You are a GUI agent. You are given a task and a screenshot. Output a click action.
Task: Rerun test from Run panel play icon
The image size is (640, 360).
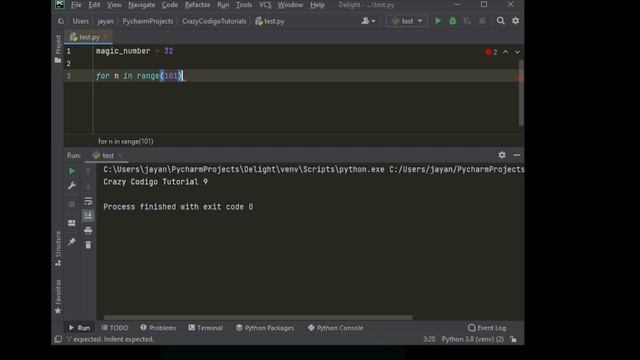point(72,171)
